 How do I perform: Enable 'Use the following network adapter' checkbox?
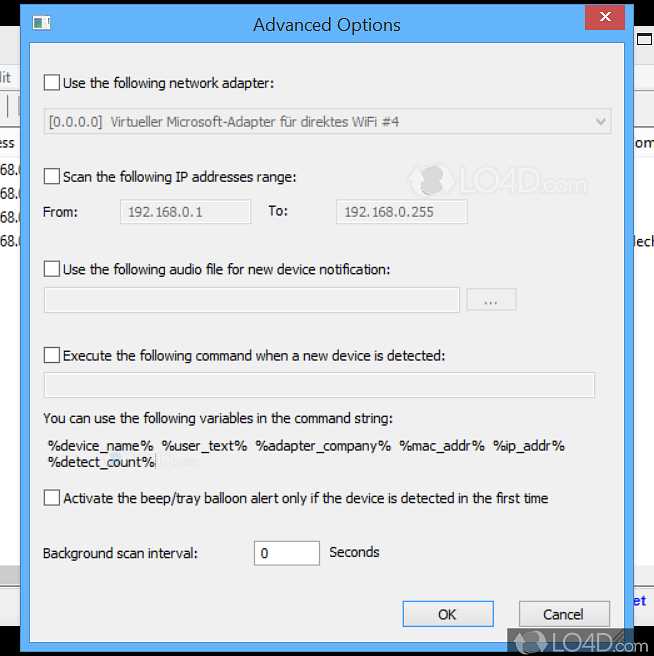click(x=51, y=82)
